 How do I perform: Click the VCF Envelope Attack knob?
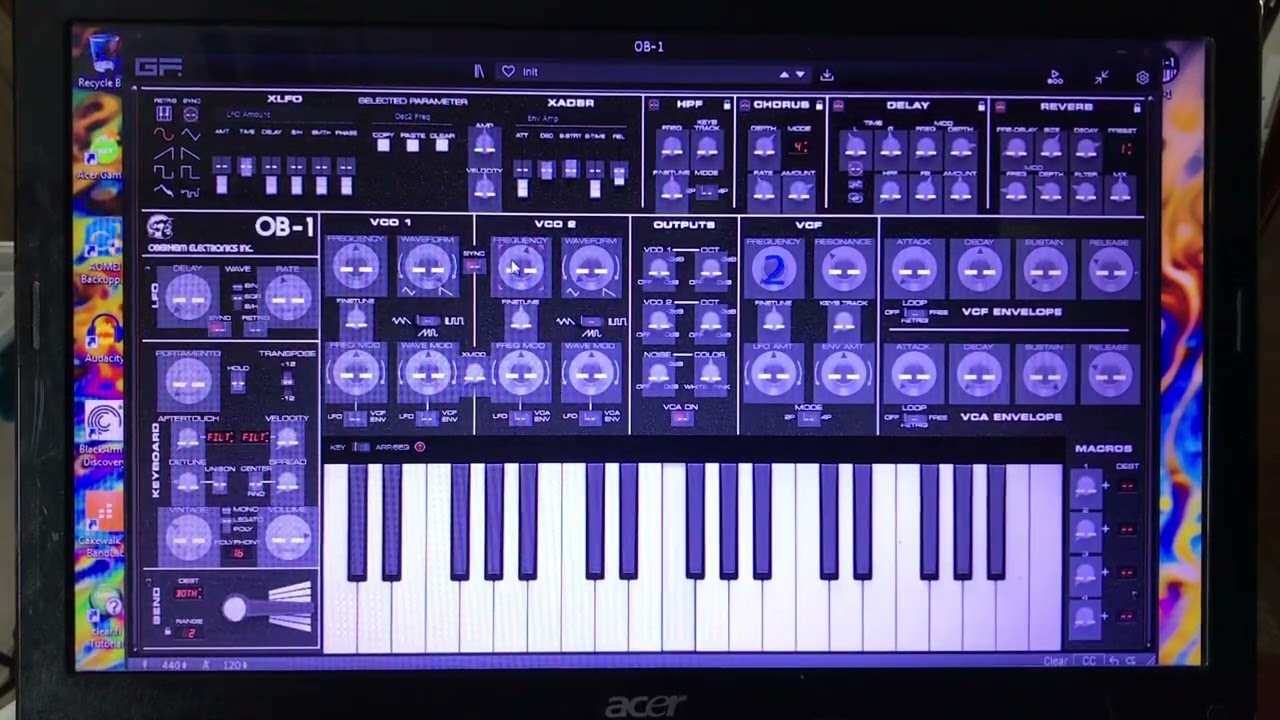point(914,270)
